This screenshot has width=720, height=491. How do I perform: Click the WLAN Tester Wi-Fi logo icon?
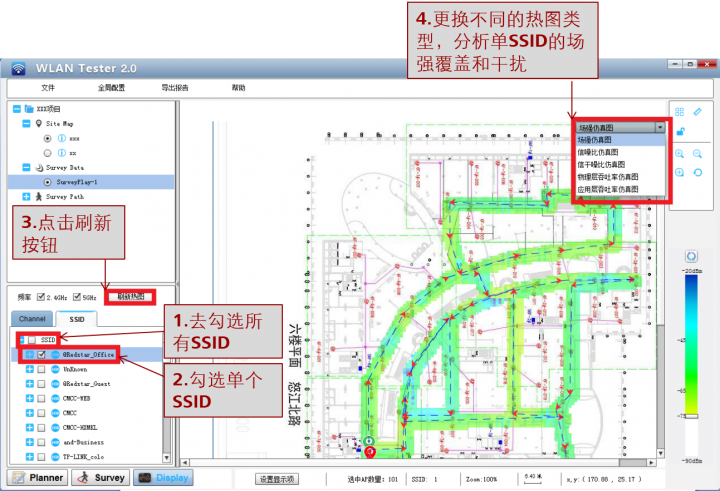tap(18, 68)
